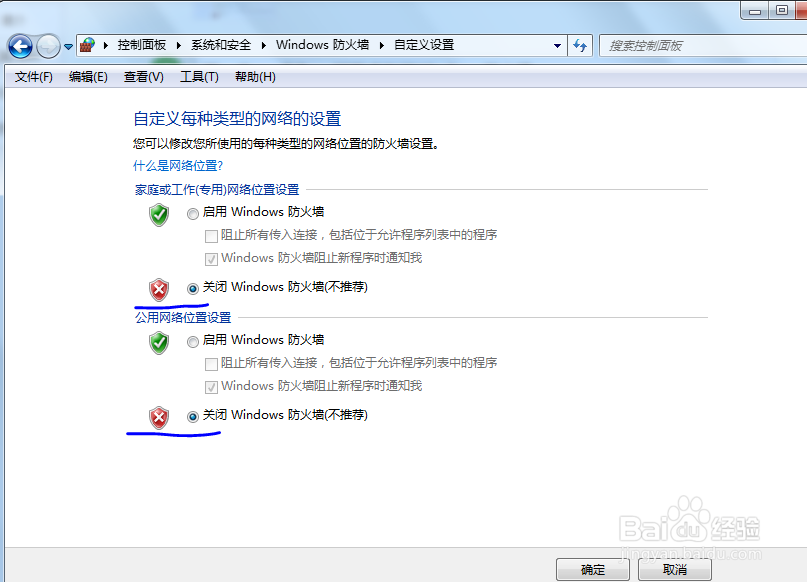The height and width of the screenshot is (582, 807).
Task: Toggle block all incoming connections for home network
Action: click(211, 236)
